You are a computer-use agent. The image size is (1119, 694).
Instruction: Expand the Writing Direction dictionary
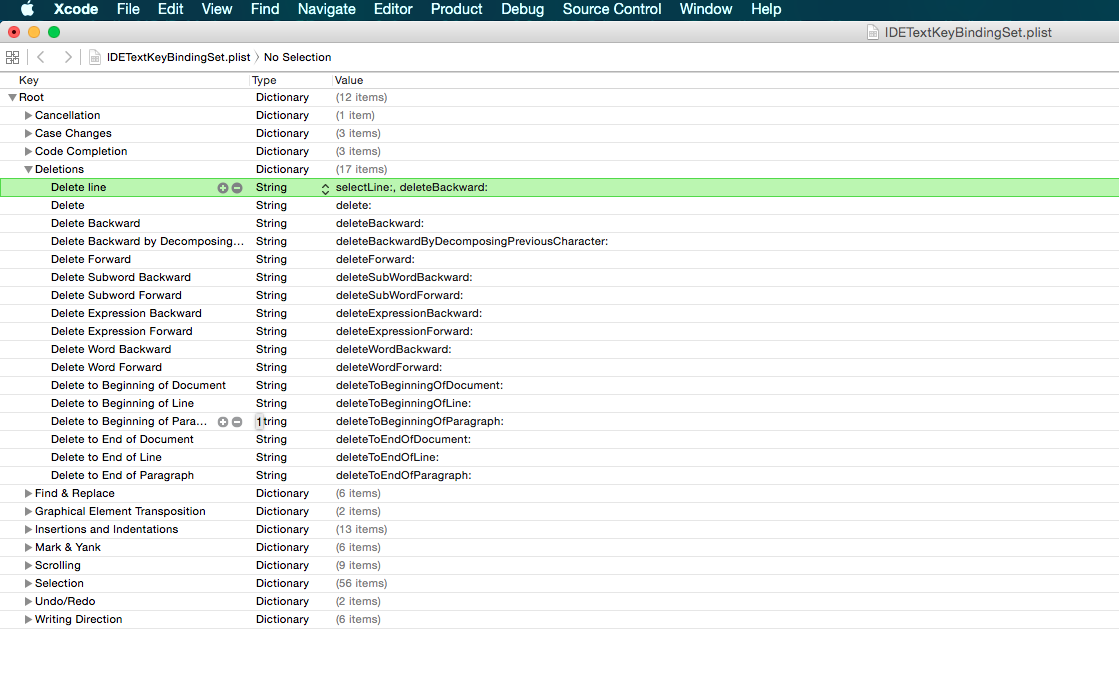coord(29,619)
